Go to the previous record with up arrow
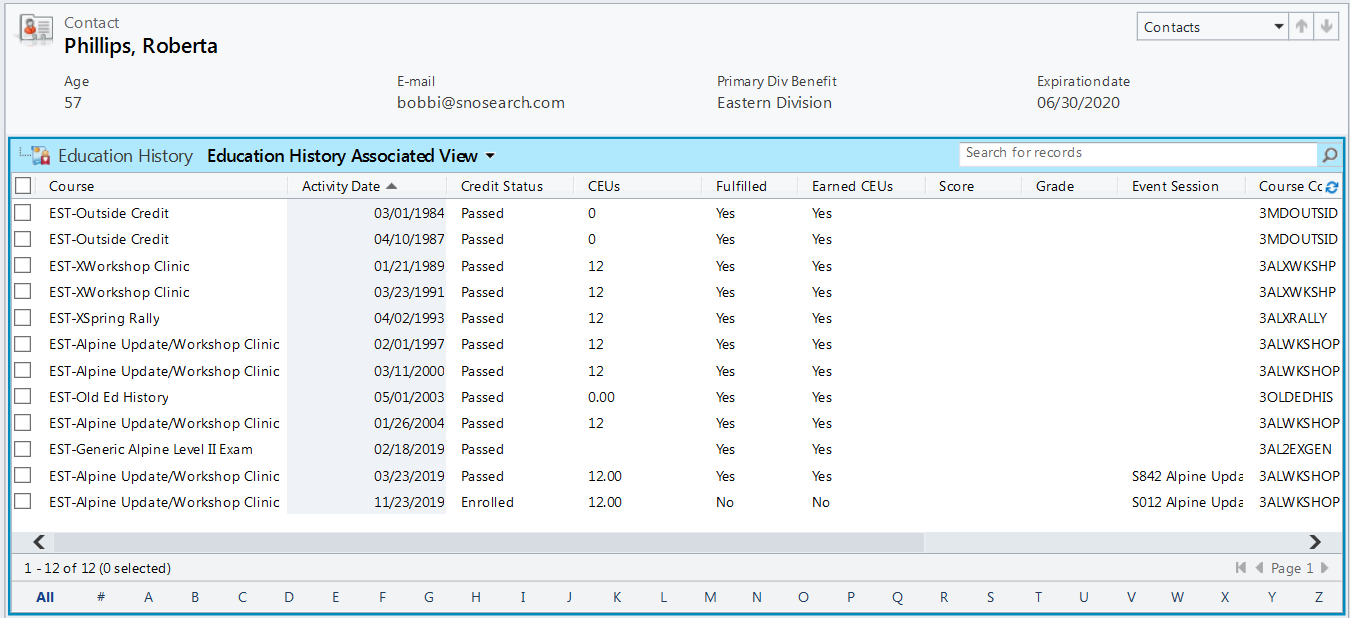Viewport: 1350px width, 618px height. [x=1301, y=27]
